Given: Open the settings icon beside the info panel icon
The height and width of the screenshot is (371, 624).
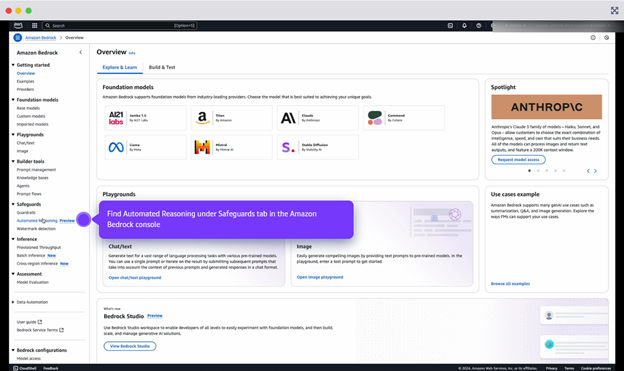Looking at the screenshot, I should click(606, 37).
